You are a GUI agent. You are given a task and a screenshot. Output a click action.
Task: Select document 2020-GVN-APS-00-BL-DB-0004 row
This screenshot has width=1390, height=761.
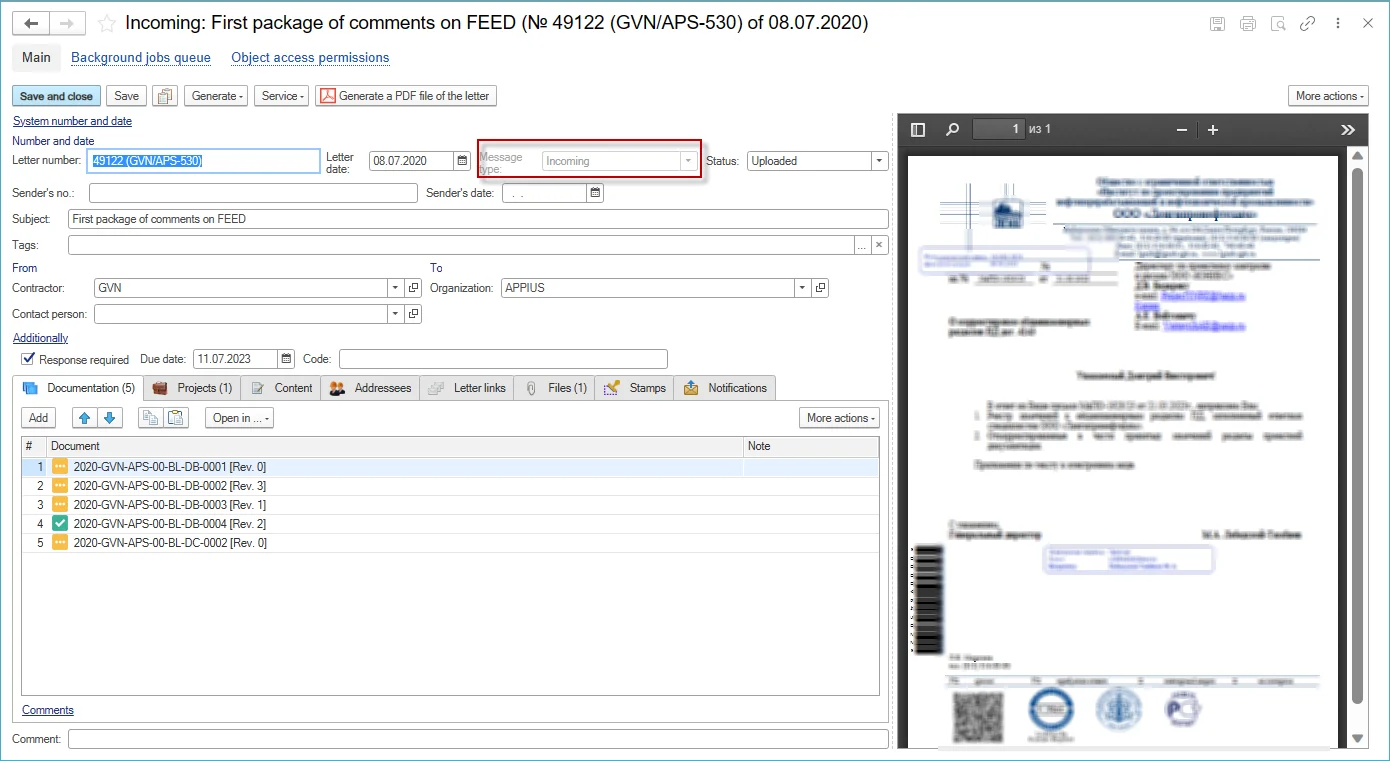170,524
